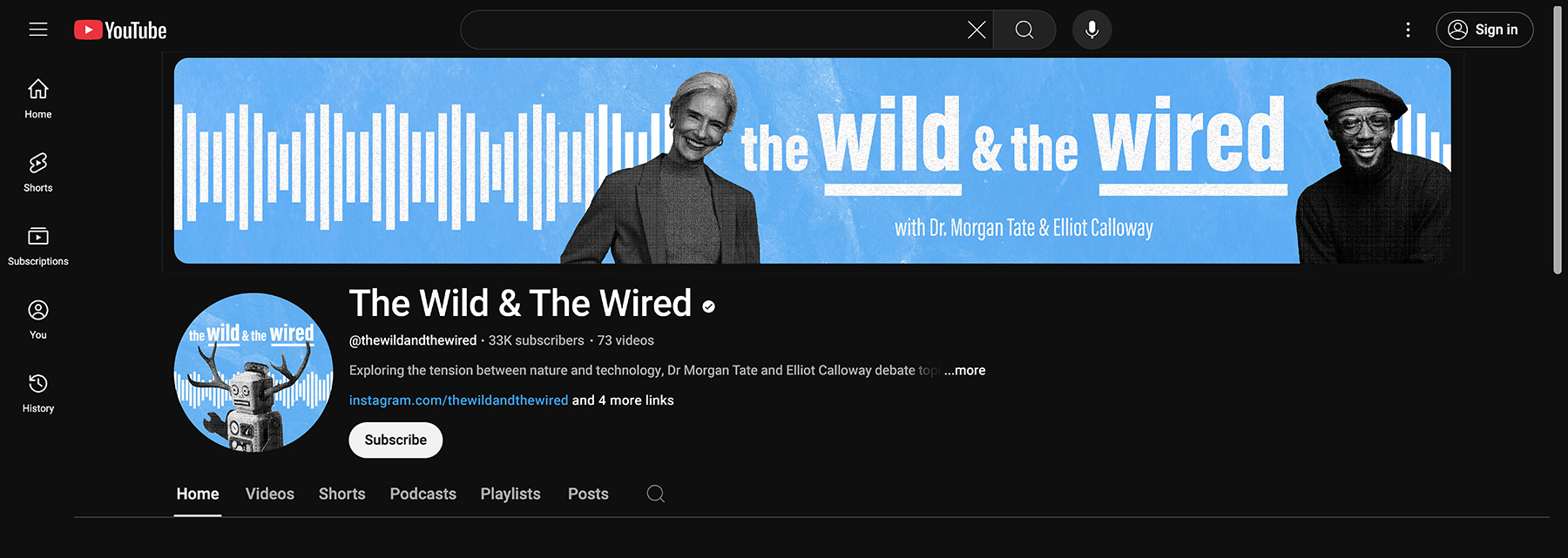
Task: Click the '33K subscribers' text
Action: [537, 340]
